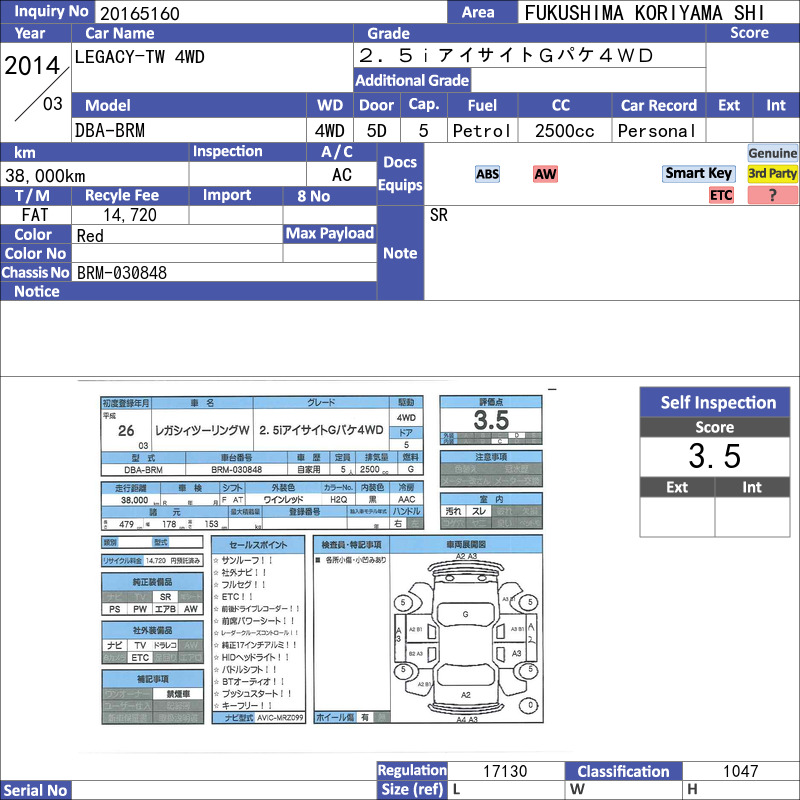Click the Size (ref) label
The image size is (800, 800).
point(412,789)
